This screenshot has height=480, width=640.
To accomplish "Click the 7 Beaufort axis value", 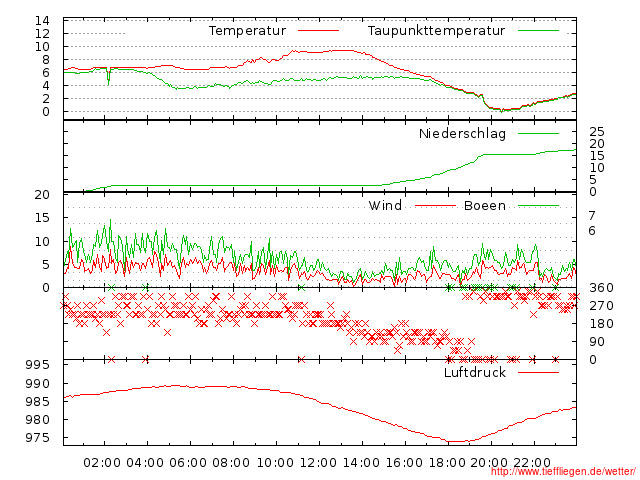I will click(x=592, y=216).
